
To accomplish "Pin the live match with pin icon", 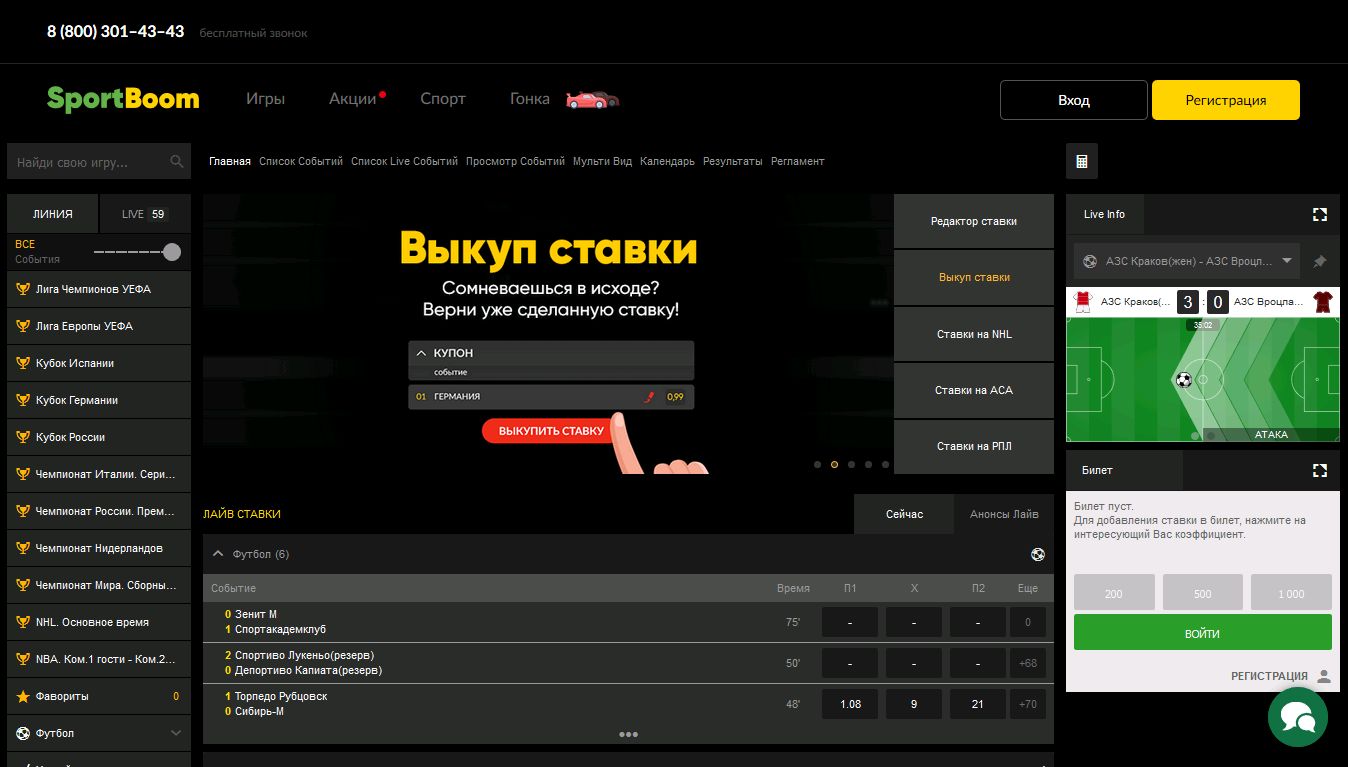I will coord(1319,261).
